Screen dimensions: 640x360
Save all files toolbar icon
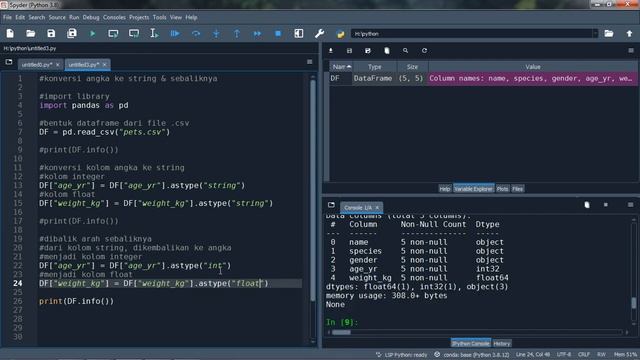coord(72,33)
